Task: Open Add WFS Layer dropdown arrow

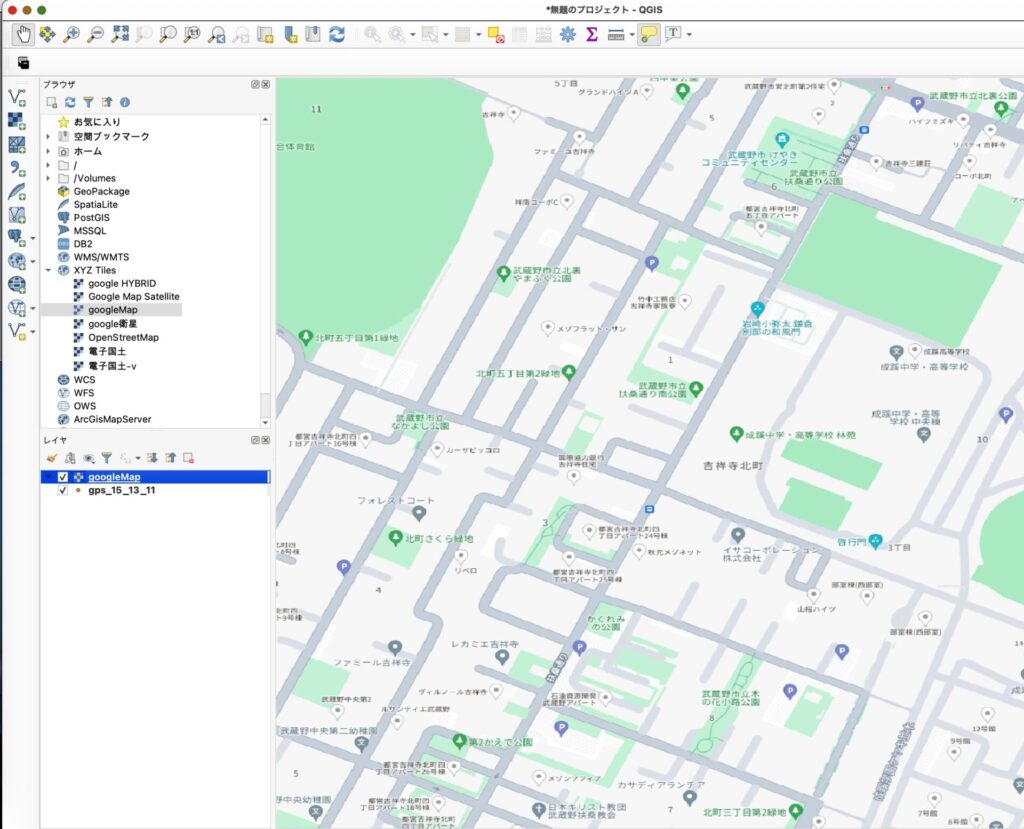Action: click(x=33, y=308)
